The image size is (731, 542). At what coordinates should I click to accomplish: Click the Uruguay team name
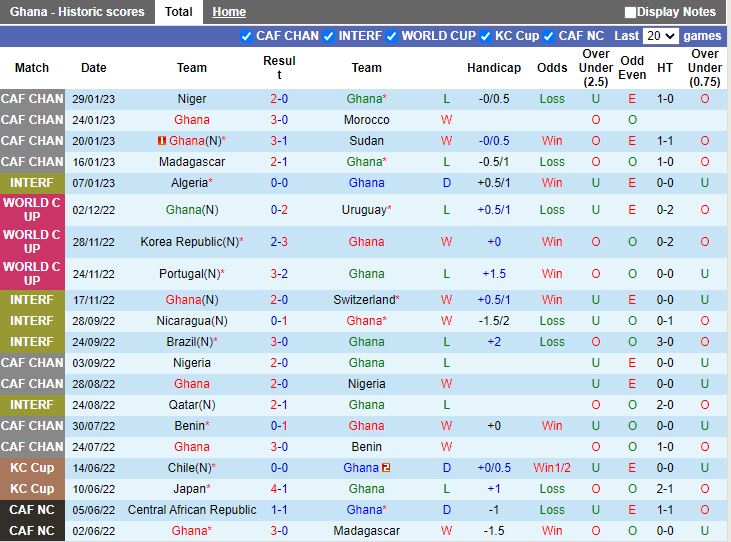(364, 210)
